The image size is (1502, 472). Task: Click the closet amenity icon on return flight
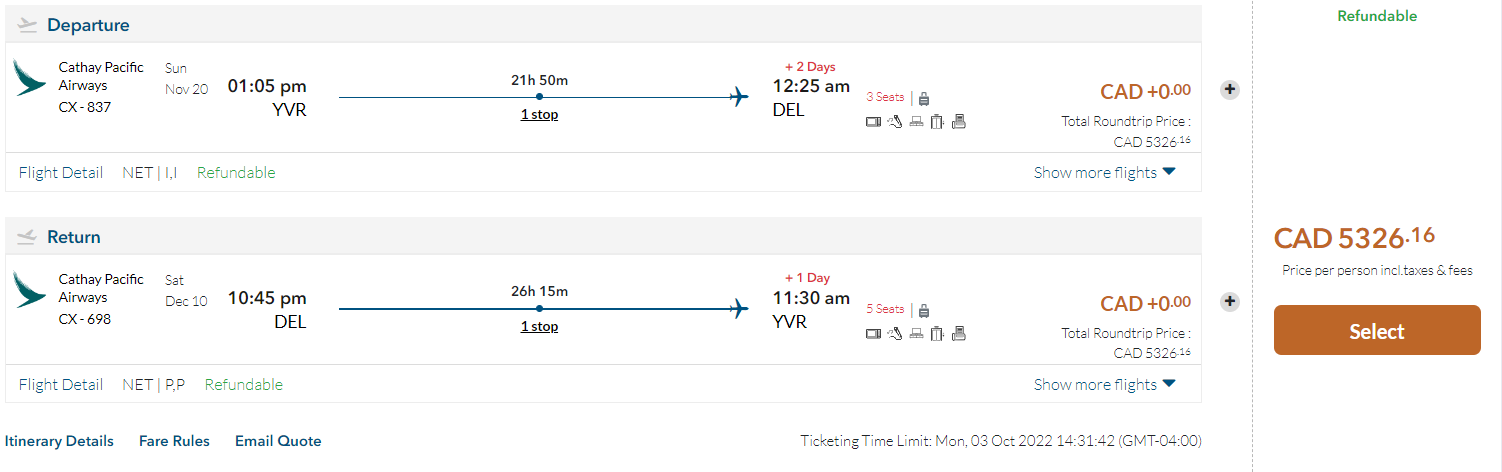pyautogui.click(x=937, y=334)
